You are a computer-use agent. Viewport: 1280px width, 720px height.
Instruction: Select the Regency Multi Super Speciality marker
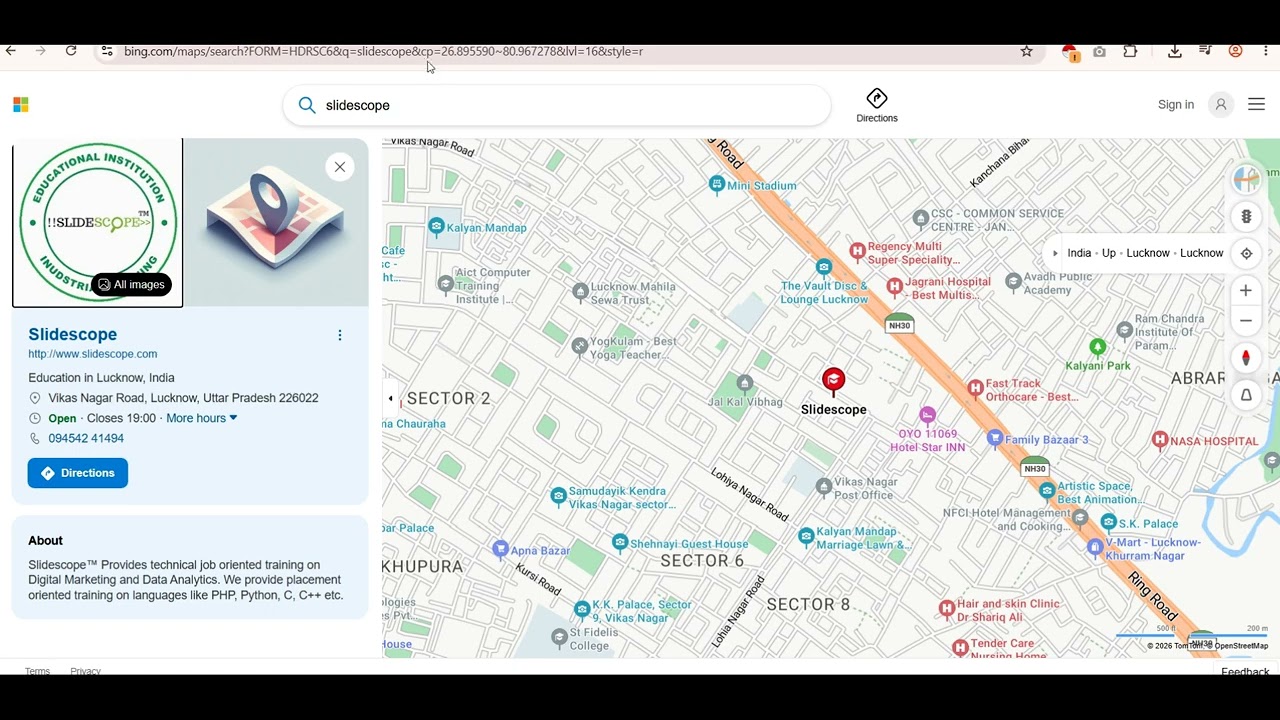(x=857, y=250)
